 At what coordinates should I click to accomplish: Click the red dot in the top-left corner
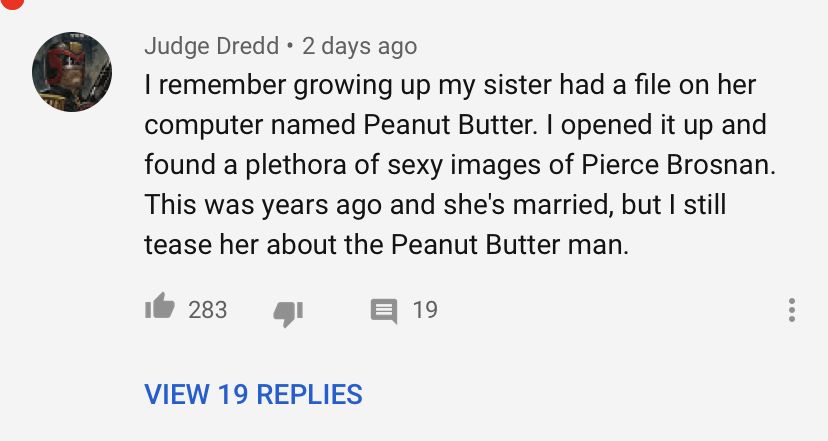[8, 4]
